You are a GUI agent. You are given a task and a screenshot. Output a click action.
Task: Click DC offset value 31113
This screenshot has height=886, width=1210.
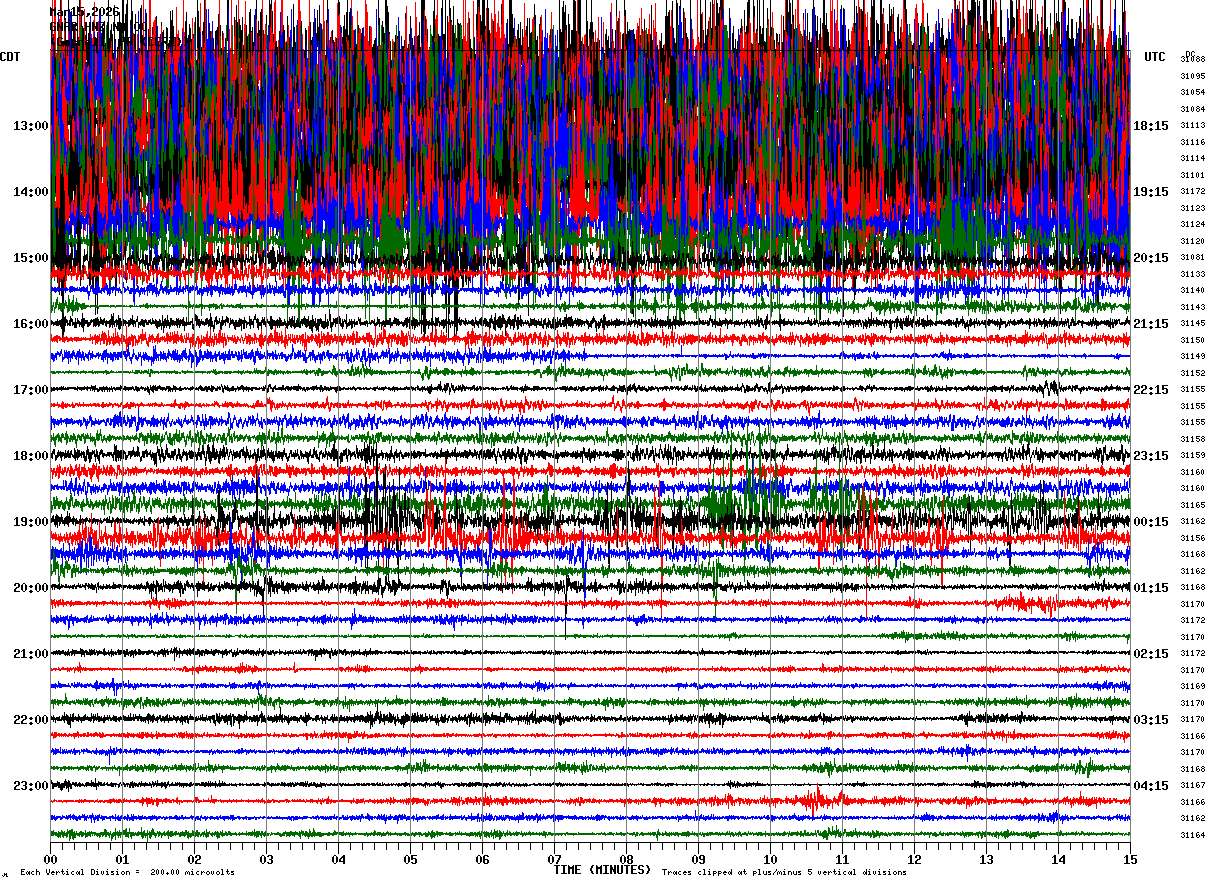pos(1192,126)
